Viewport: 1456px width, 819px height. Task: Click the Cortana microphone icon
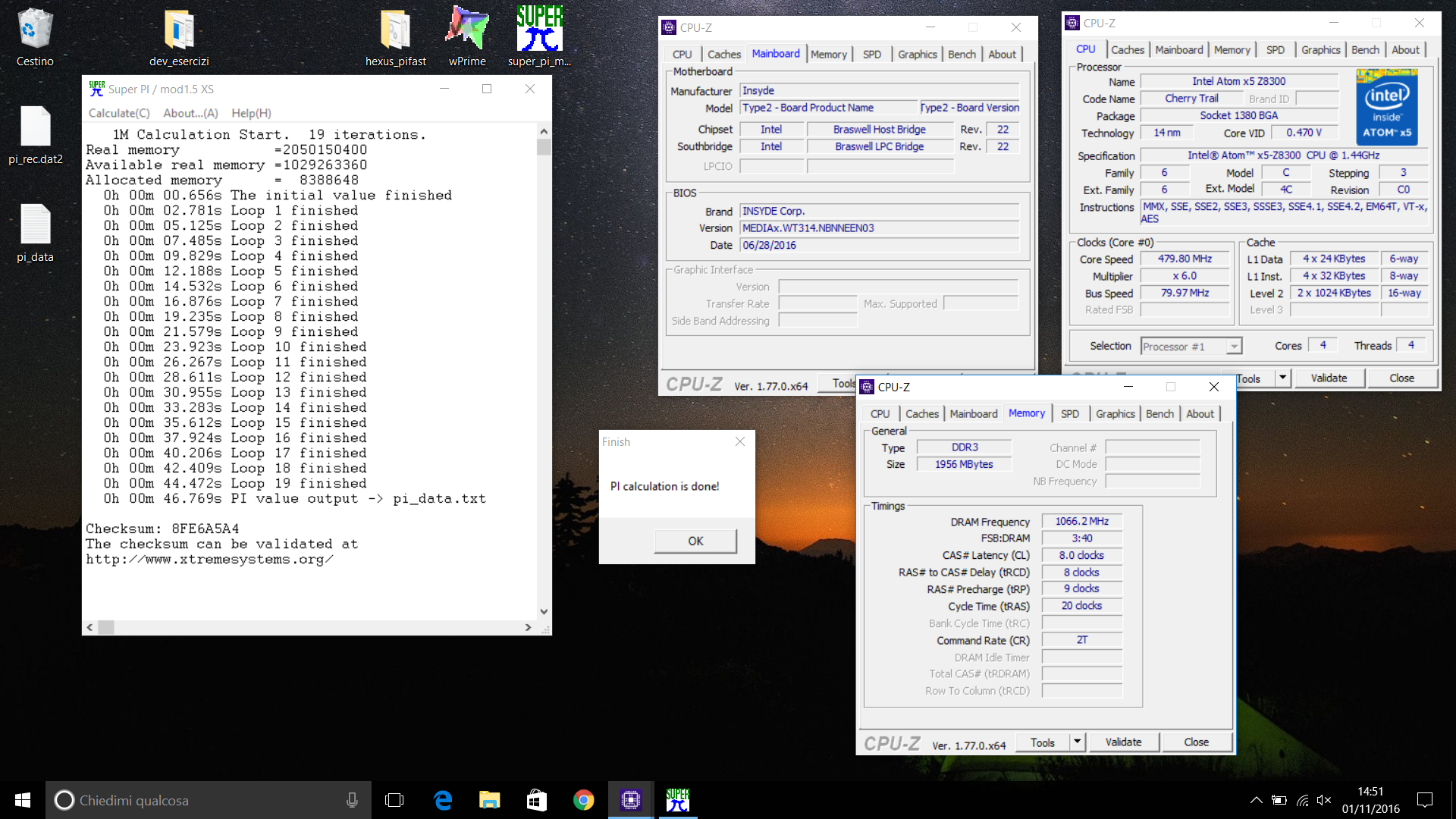pos(352,800)
